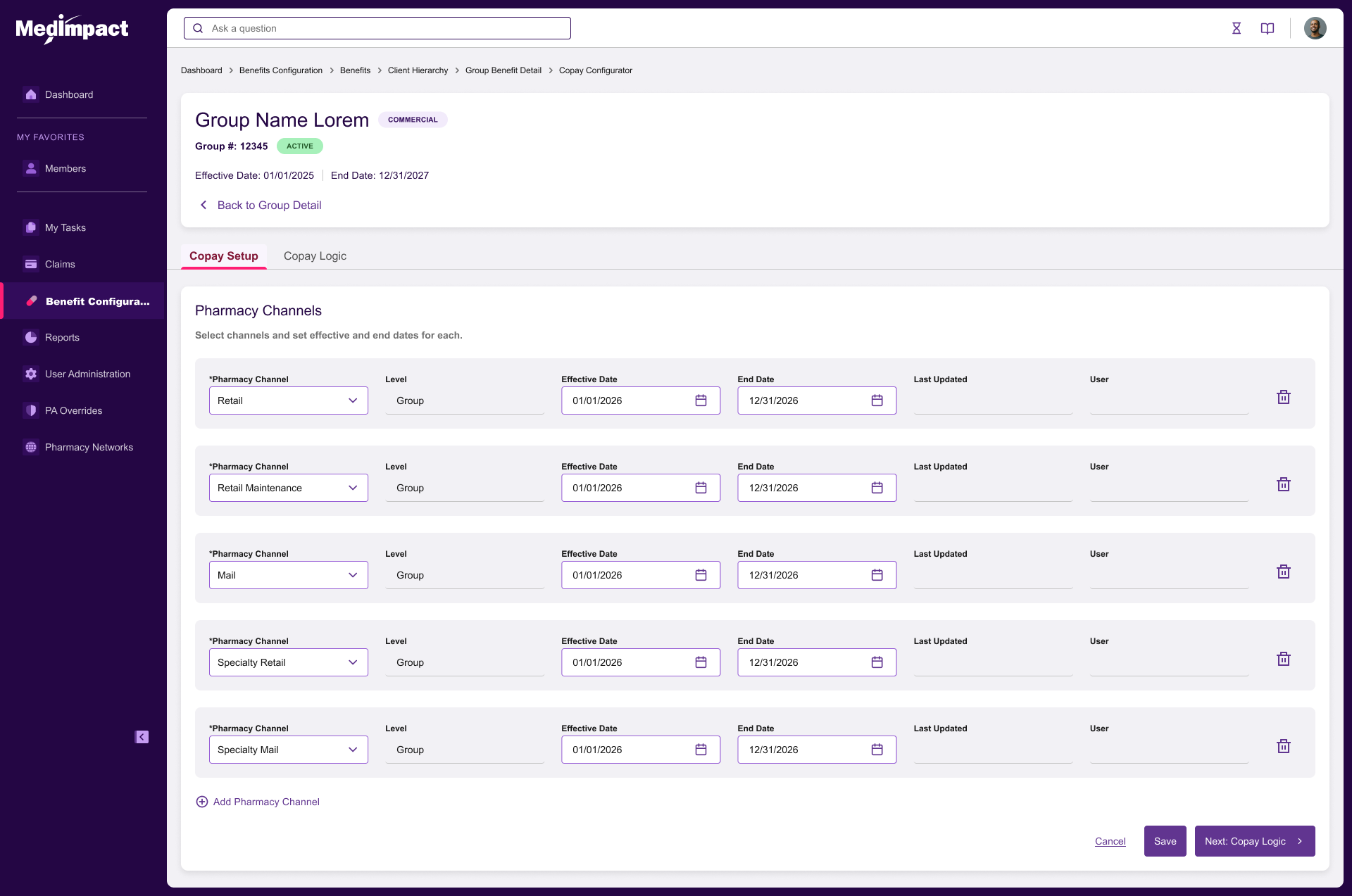The height and width of the screenshot is (896, 1352).
Task: Open calendar for Retail Maintenance end date
Action: (877, 488)
